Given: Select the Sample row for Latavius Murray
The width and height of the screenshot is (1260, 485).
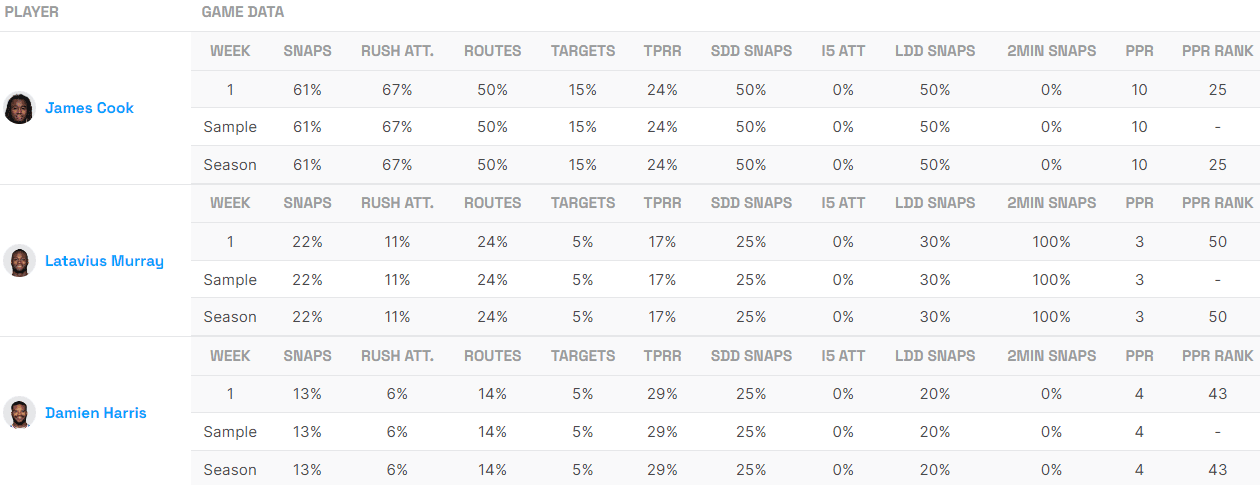Looking at the screenshot, I should coord(230,280).
